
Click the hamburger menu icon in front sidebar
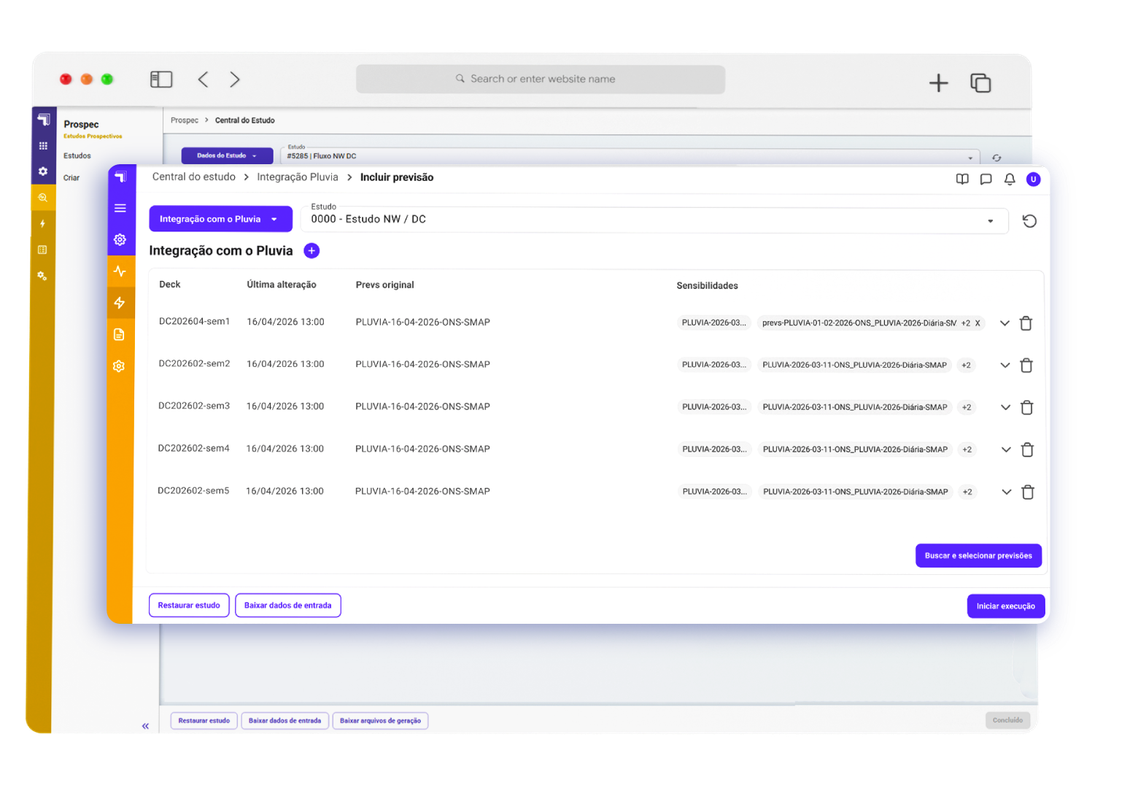click(x=120, y=208)
